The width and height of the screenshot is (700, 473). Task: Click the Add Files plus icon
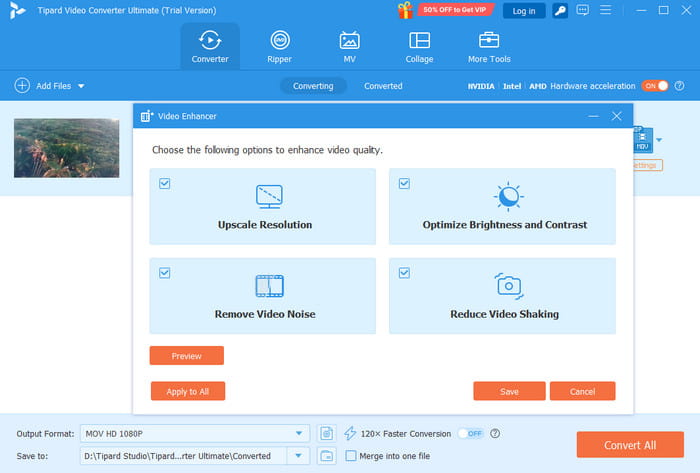tap(22, 85)
